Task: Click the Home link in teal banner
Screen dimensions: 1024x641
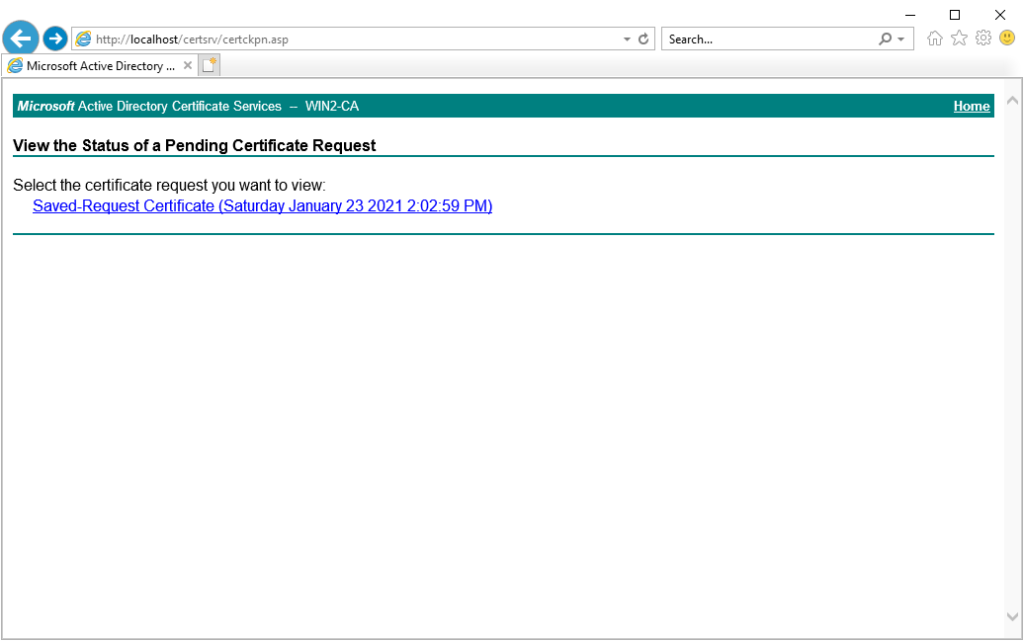Action: pyautogui.click(x=971, y=106)
